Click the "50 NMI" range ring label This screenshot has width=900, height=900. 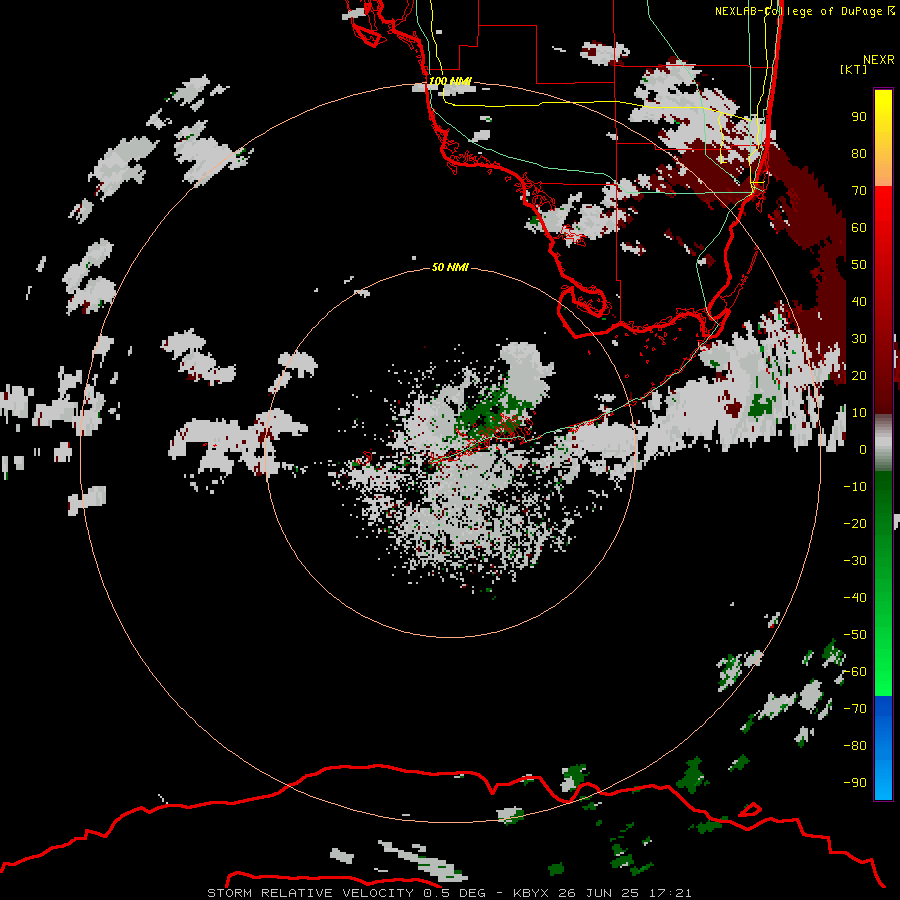coord(450,267)
